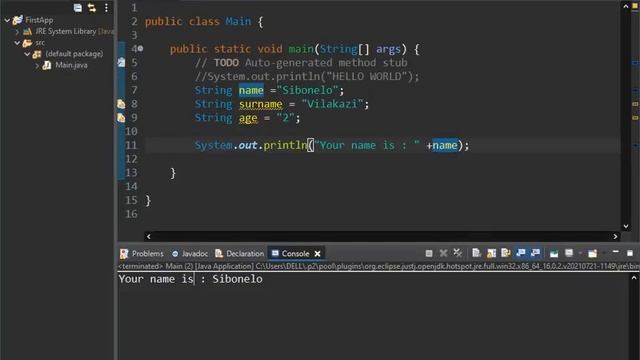Select the (default package) item
The image size is (640, 360).
coord(74,53)
